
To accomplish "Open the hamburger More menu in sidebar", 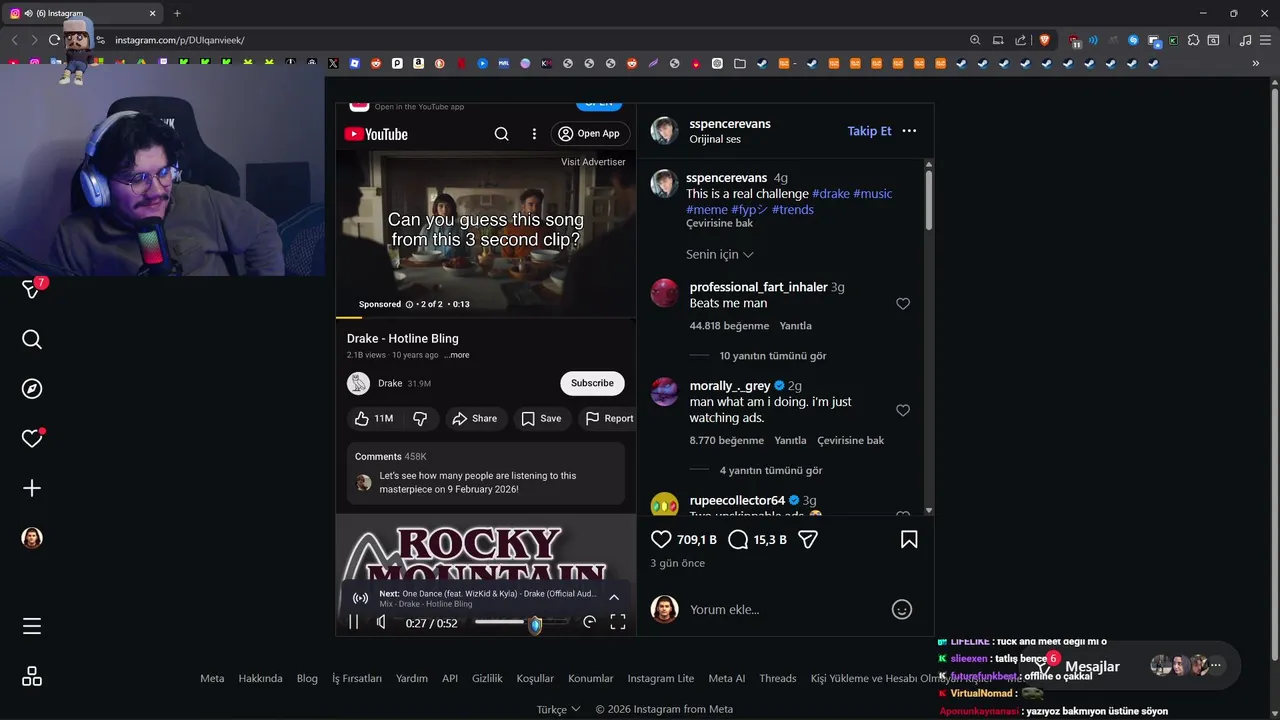I will coord(32,626).
